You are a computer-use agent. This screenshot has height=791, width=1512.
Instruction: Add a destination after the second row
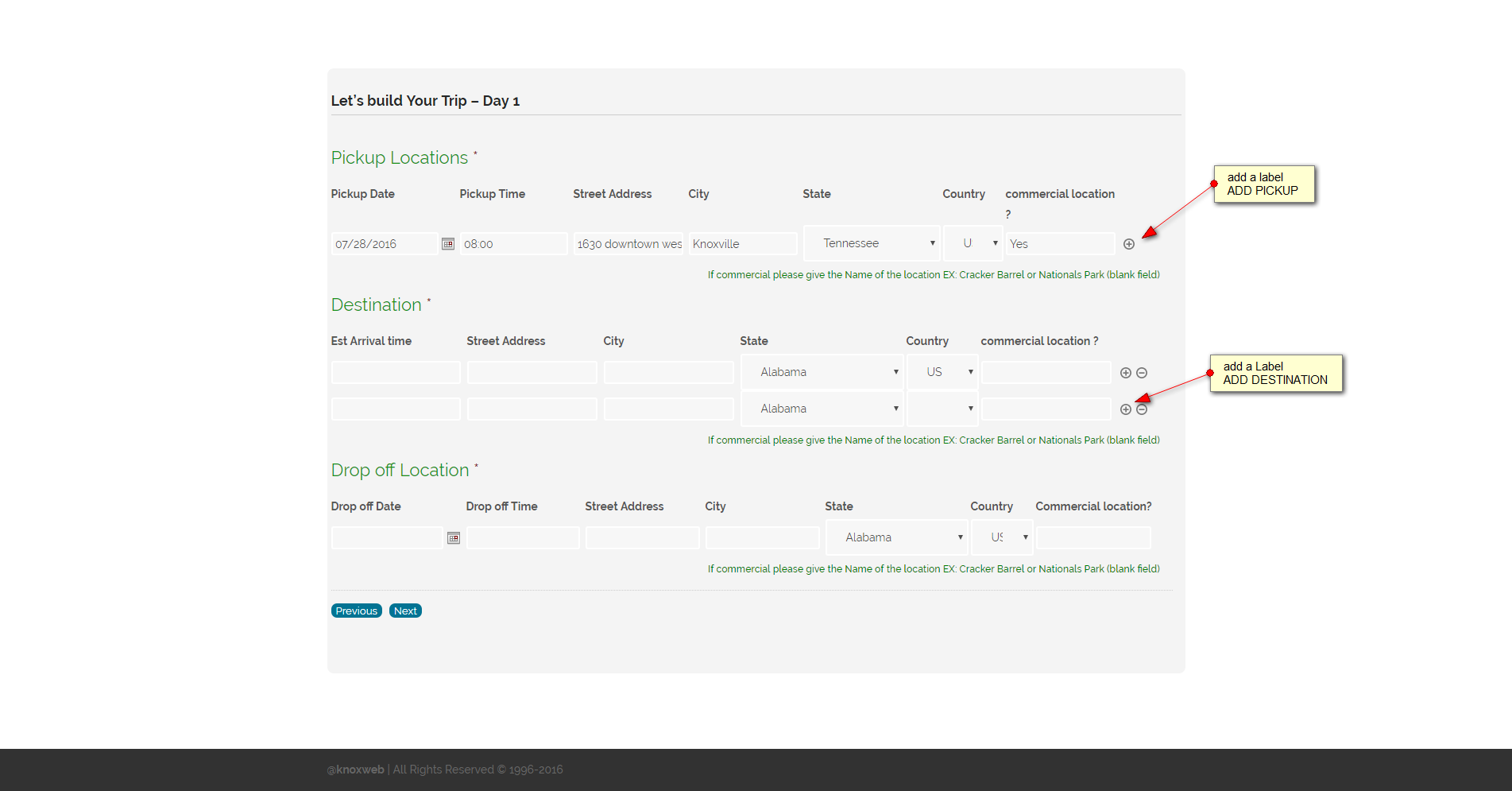coord(1126,409)
